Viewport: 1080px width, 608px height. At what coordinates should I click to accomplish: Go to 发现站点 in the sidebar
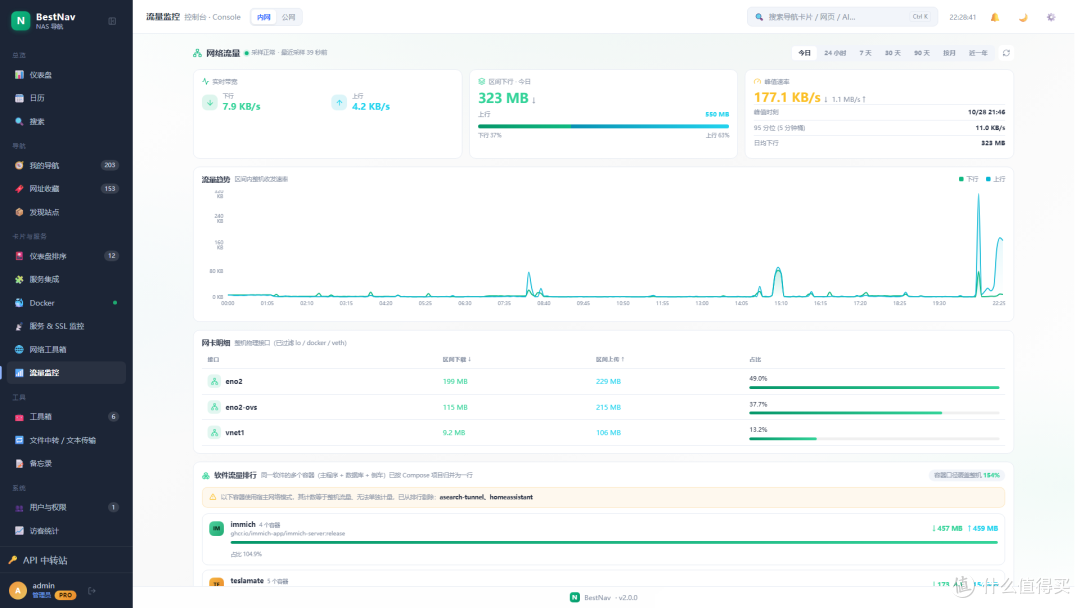66,212
